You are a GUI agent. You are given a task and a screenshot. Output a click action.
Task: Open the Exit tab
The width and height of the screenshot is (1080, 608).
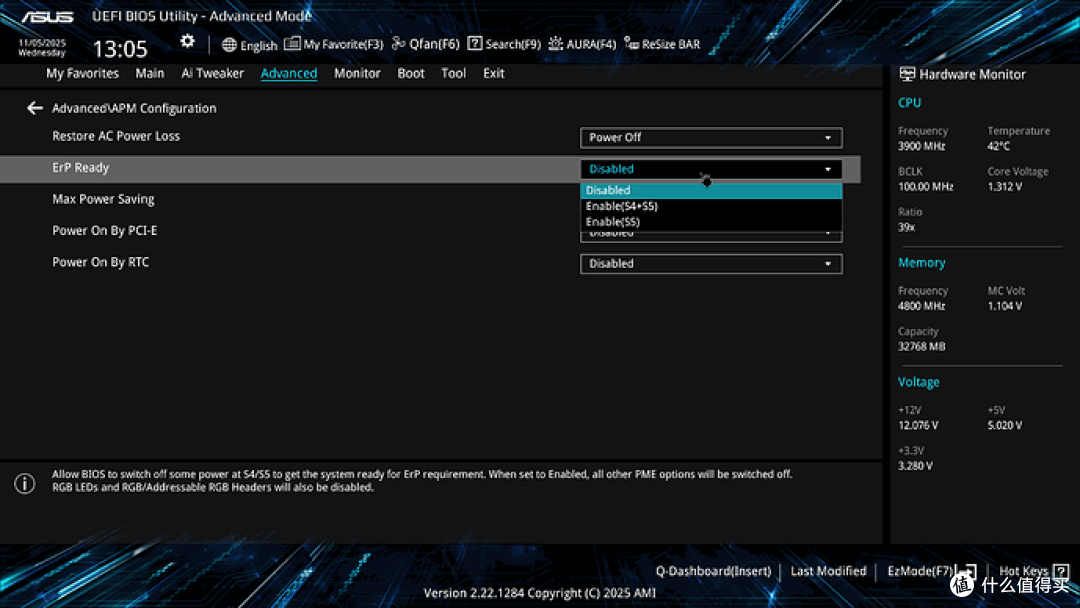tap(493, 73)
